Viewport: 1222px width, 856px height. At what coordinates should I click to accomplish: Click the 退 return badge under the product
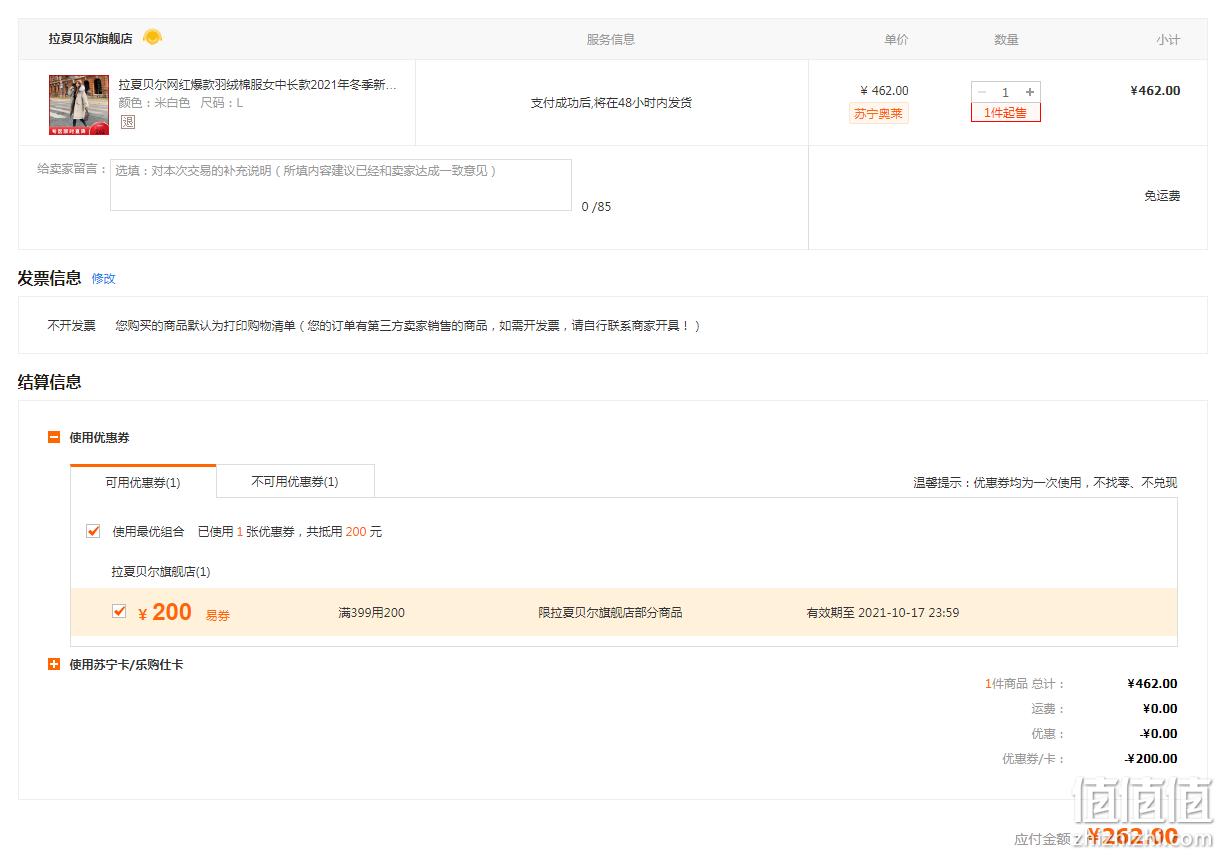pyautogui.click(x=127, y=122)
